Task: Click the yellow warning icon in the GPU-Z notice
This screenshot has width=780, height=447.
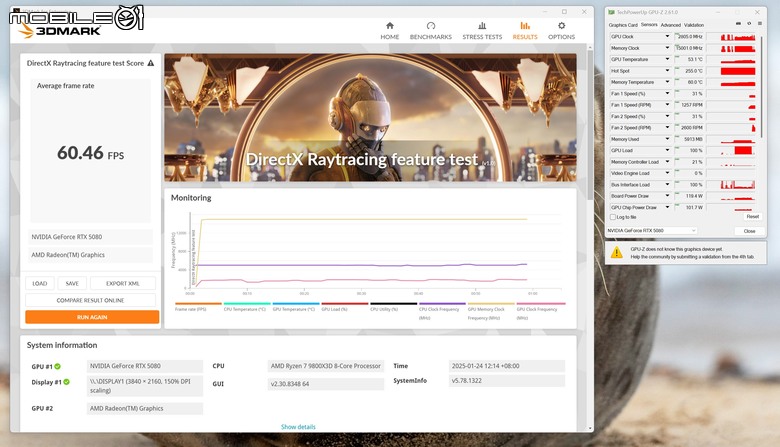Action: click(617, 253)
